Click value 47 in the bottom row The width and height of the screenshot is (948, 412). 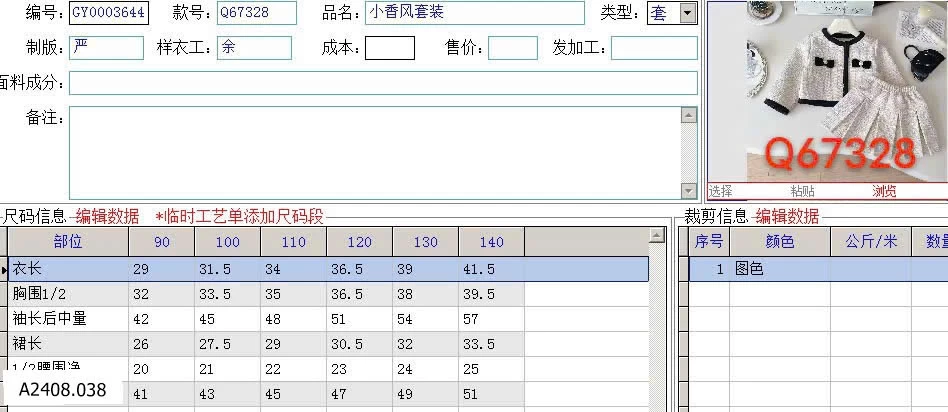(x=359, y=394)
